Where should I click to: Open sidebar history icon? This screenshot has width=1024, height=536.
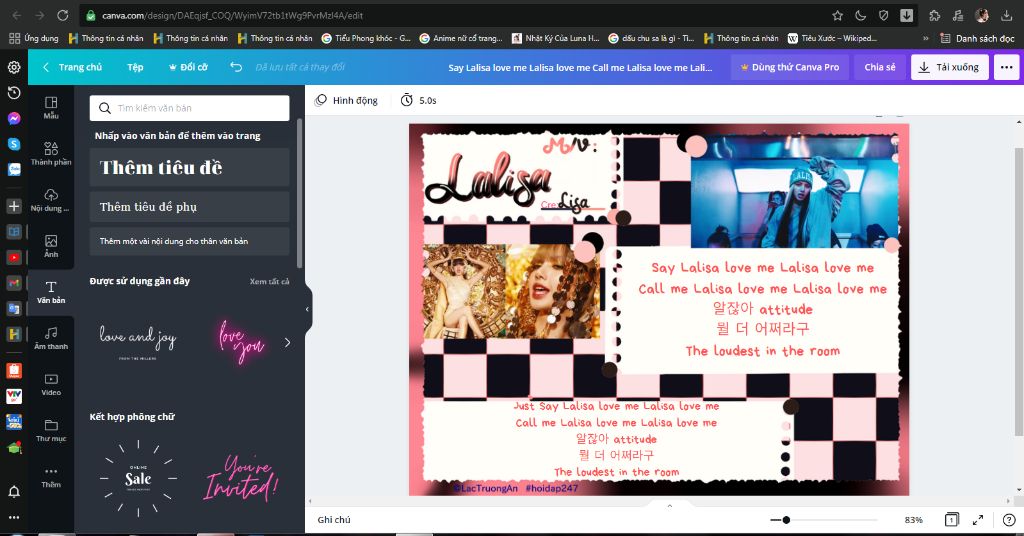pos(14,93)
